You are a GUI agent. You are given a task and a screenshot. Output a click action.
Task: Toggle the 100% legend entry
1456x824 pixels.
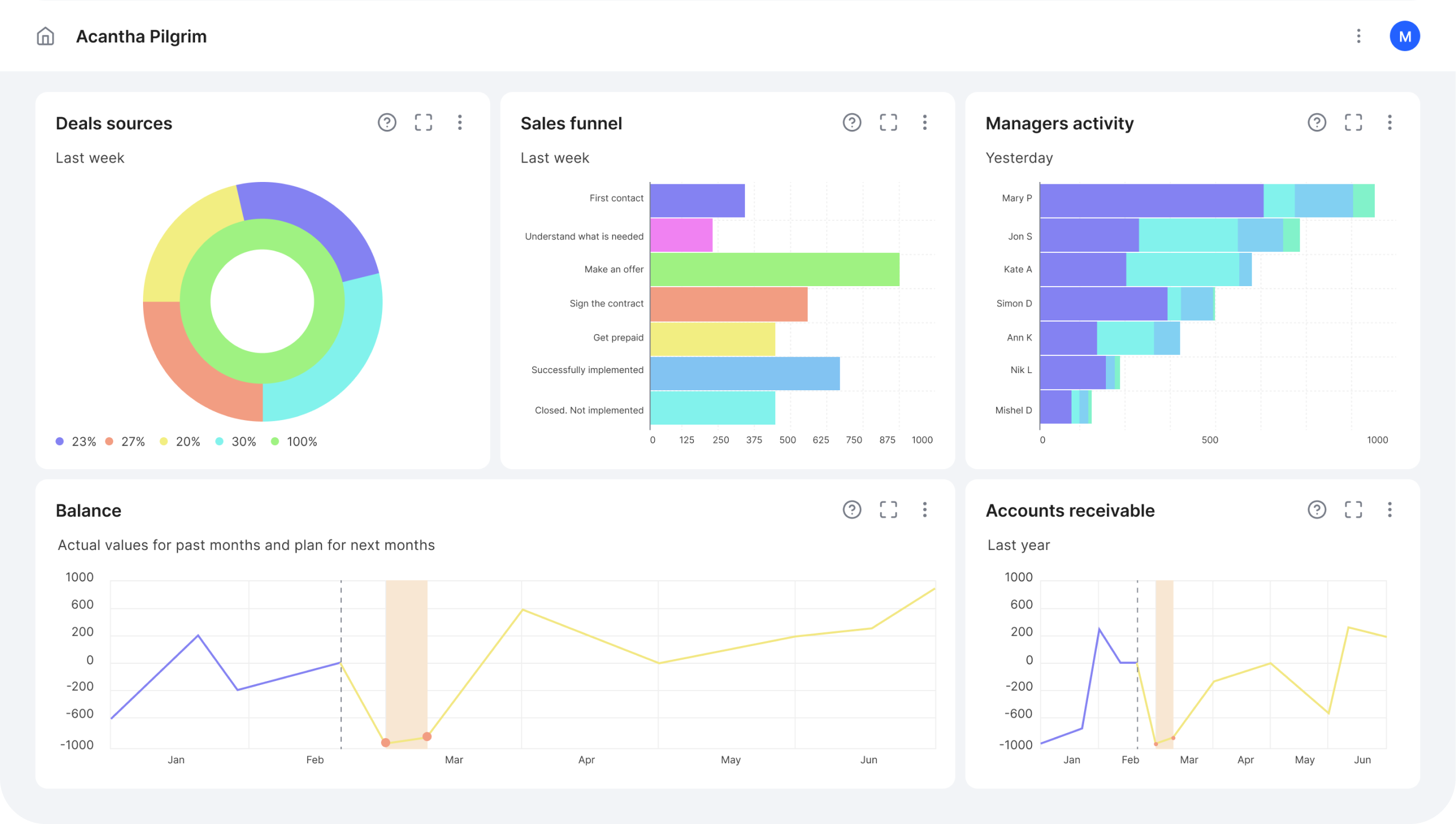pyautogui.click(x=294, y=442)
